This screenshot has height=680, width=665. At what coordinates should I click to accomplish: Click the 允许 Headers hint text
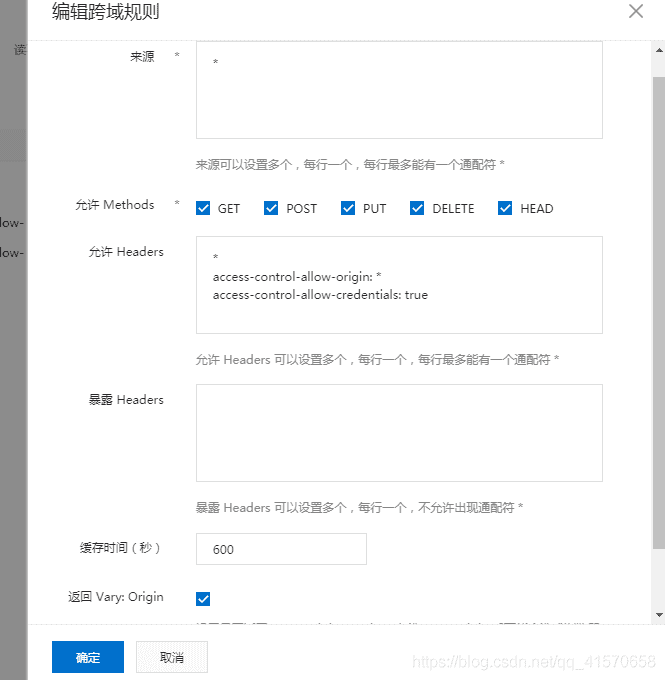[377, 360]
